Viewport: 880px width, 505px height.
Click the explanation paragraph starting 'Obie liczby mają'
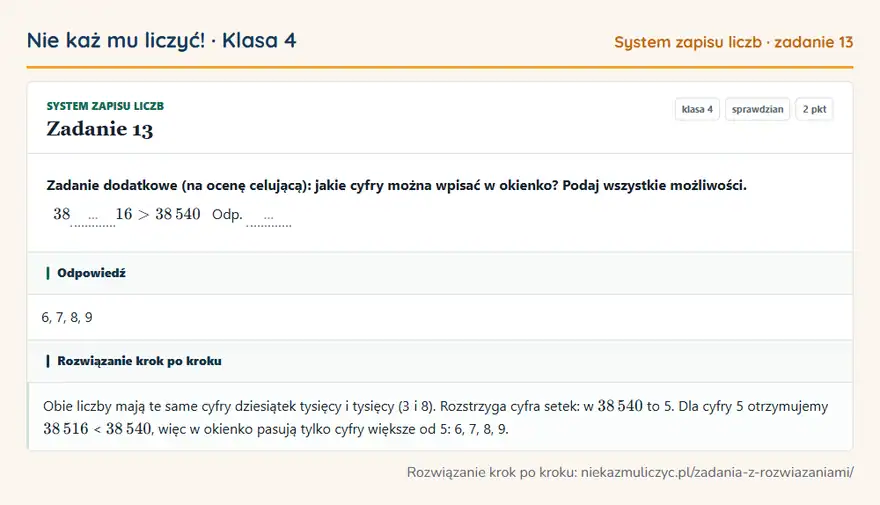click(x=436, y=417)
